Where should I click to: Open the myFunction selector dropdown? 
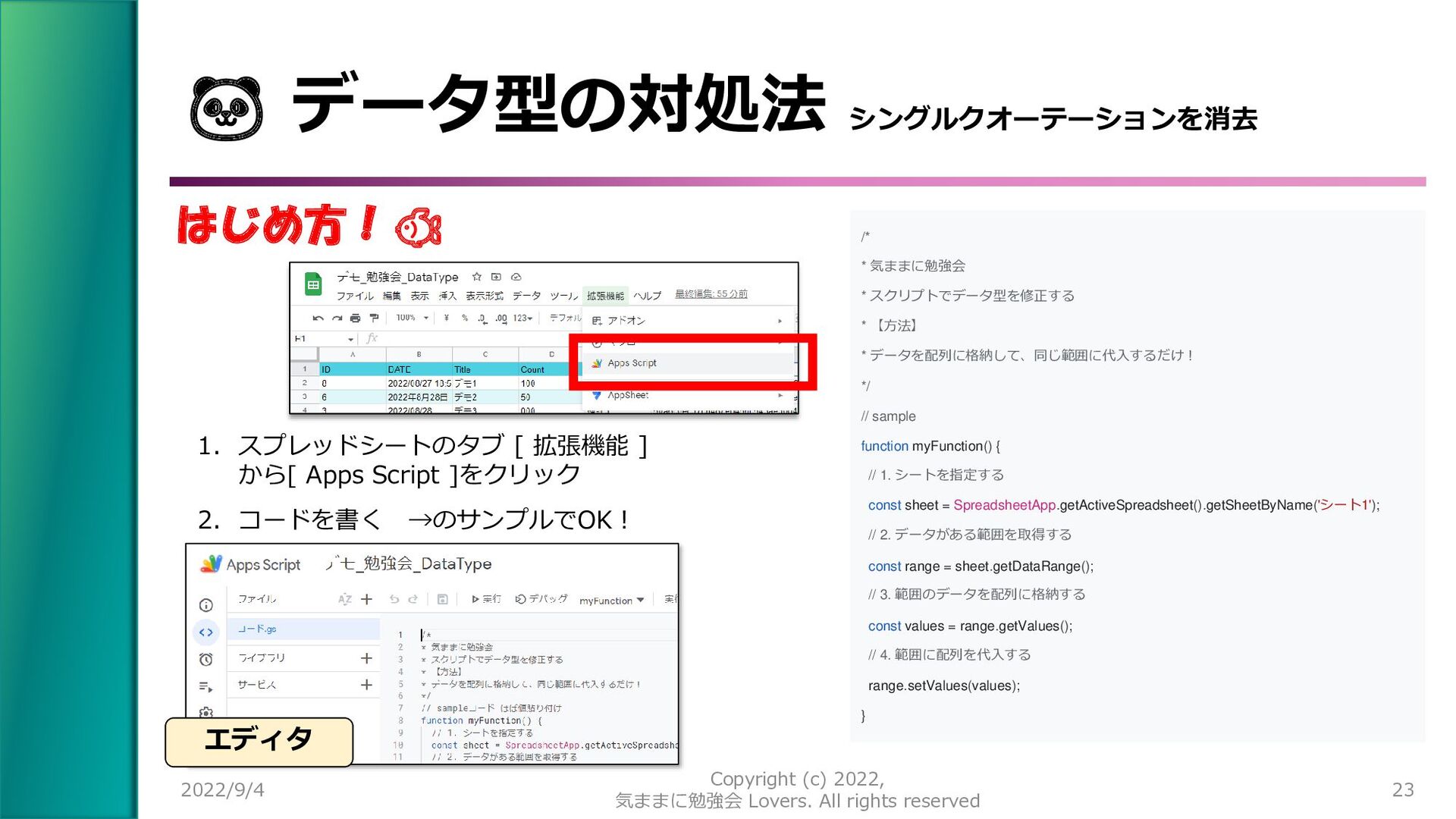click(611, 601)
